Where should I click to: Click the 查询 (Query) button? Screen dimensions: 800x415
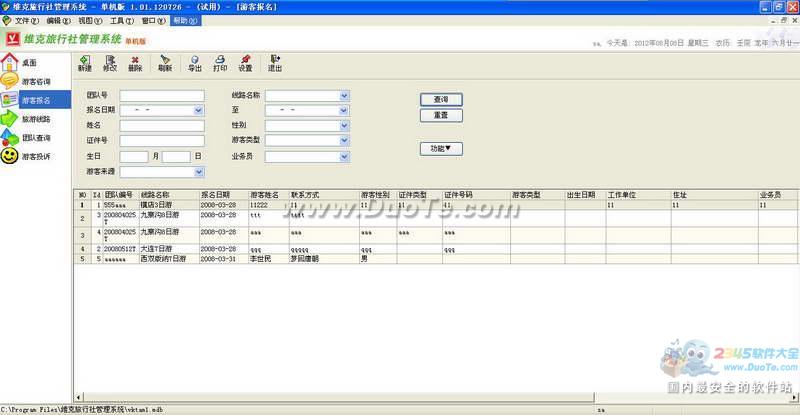click(441, 100)
